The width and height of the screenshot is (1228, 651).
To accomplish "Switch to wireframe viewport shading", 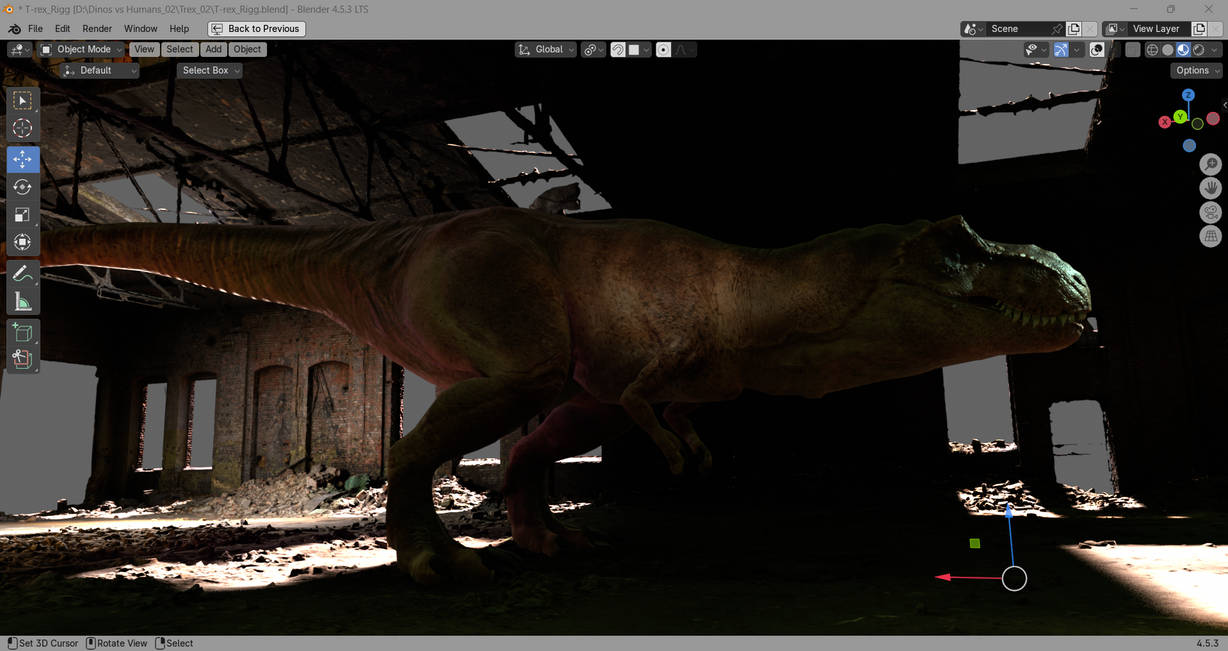I will pyautogui.click(x=1152, y=49).
